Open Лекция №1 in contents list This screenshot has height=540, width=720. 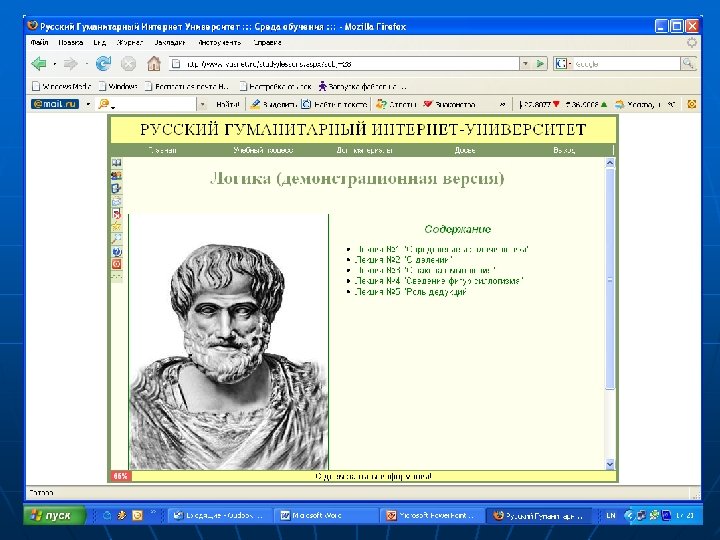442,249
